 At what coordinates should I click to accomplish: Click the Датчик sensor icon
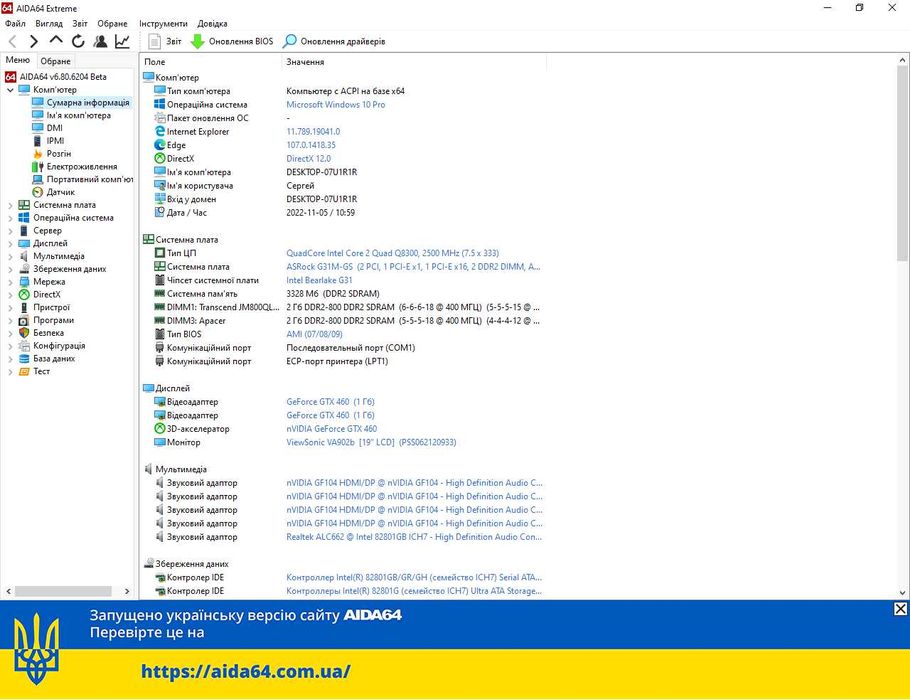[x=38, y=192]
